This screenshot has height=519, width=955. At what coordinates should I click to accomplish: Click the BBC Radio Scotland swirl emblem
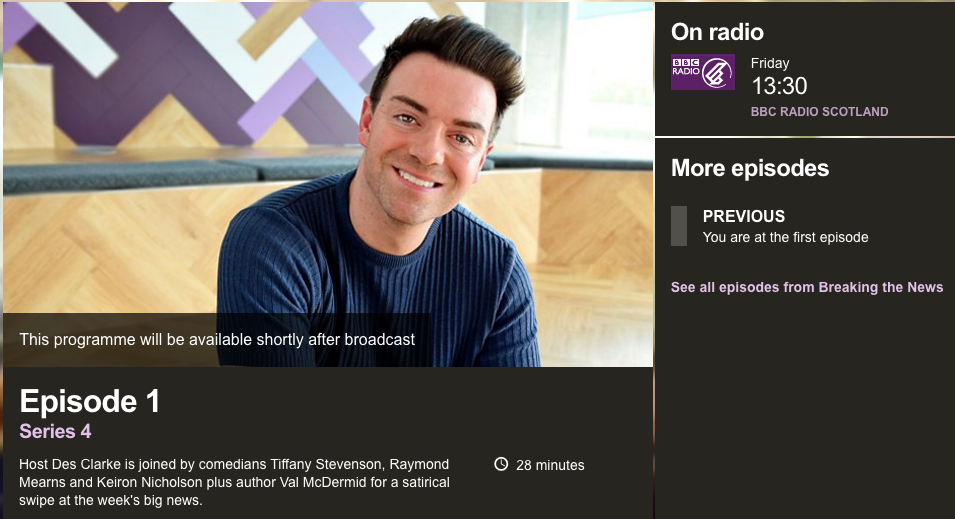pos(717,73)
